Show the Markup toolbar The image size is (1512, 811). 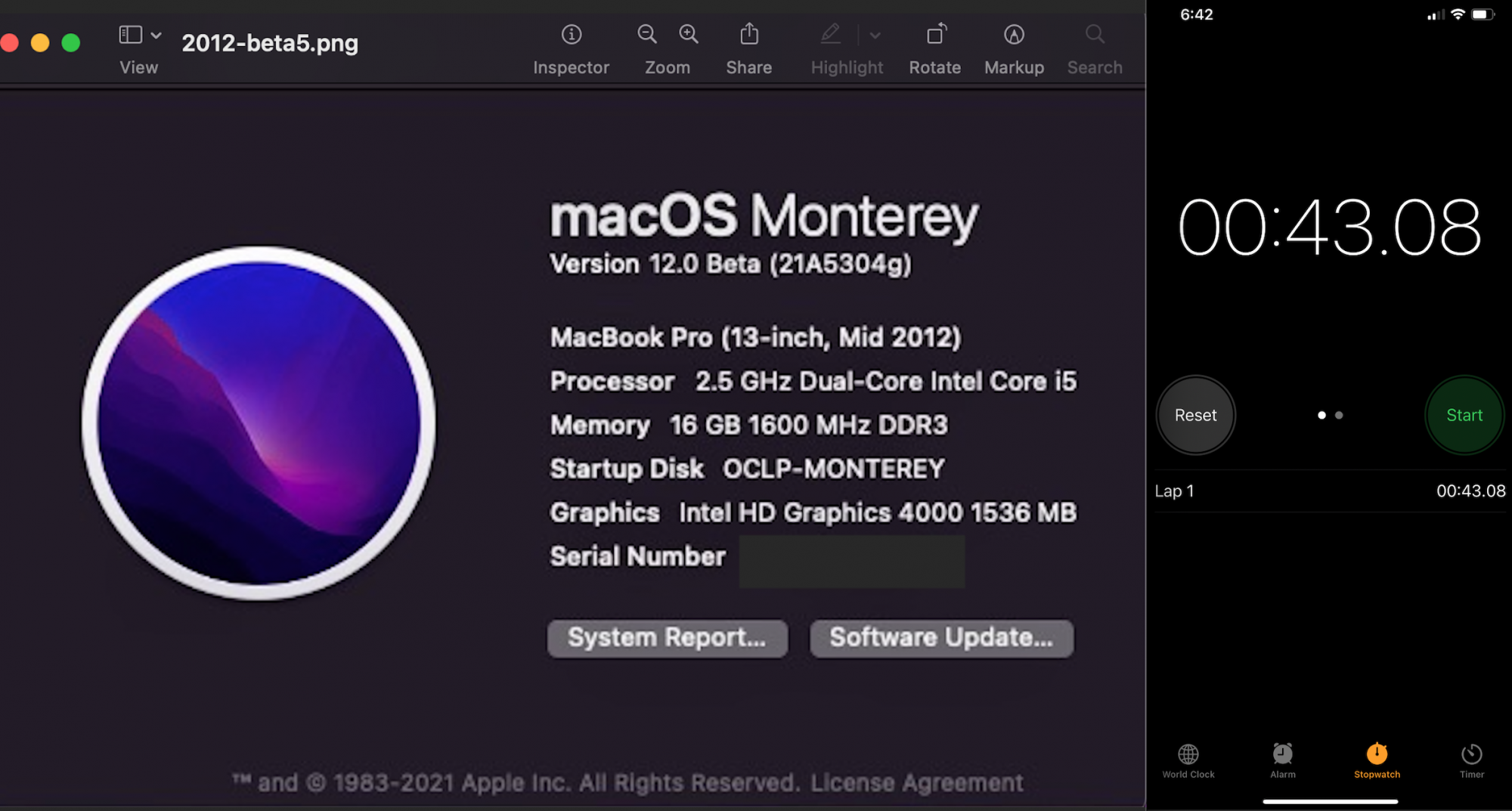pyautogui.click(x=1014, y=34)
